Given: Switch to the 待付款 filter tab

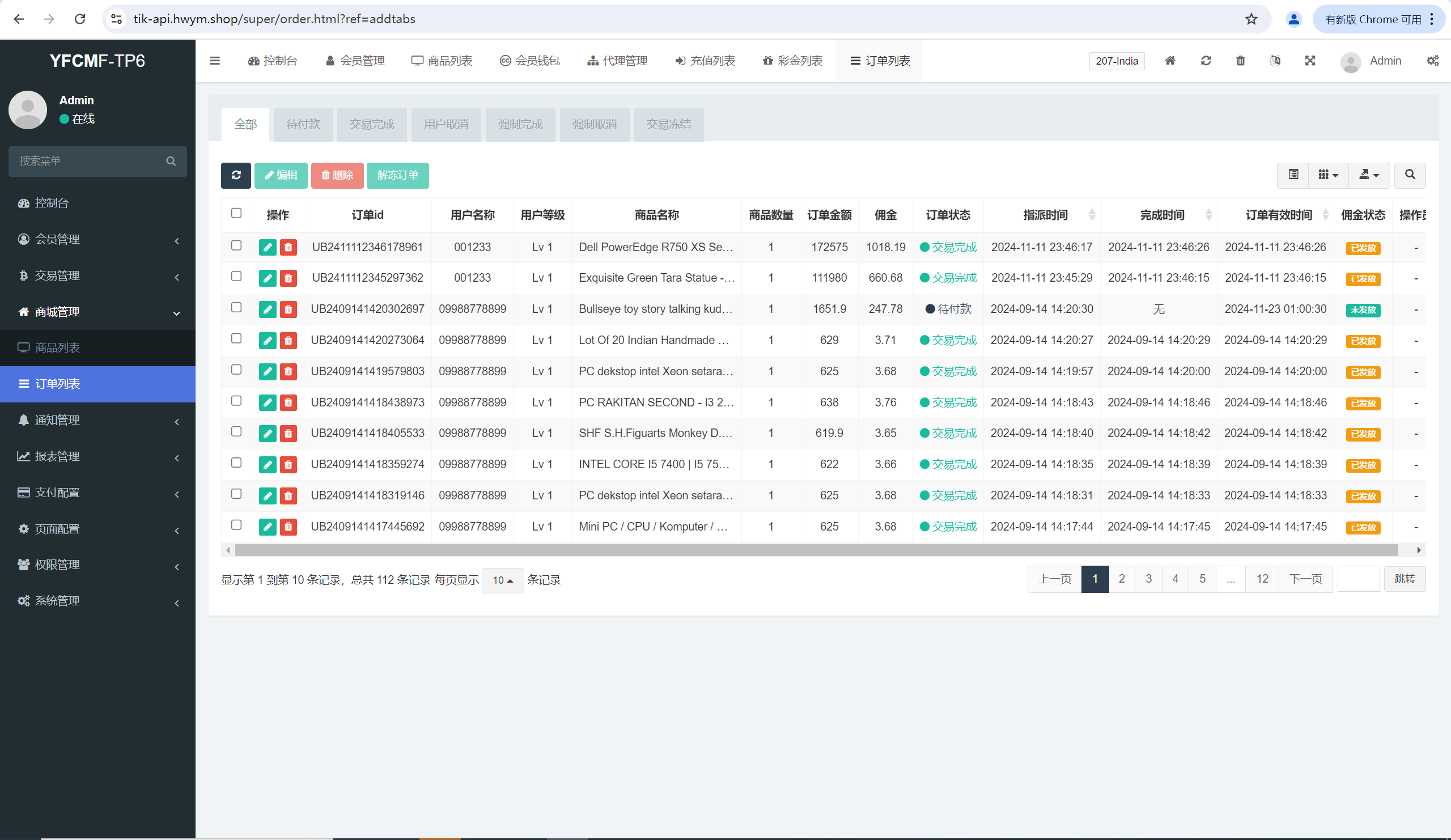Looking at the screenshot, I should coord(303,124).
